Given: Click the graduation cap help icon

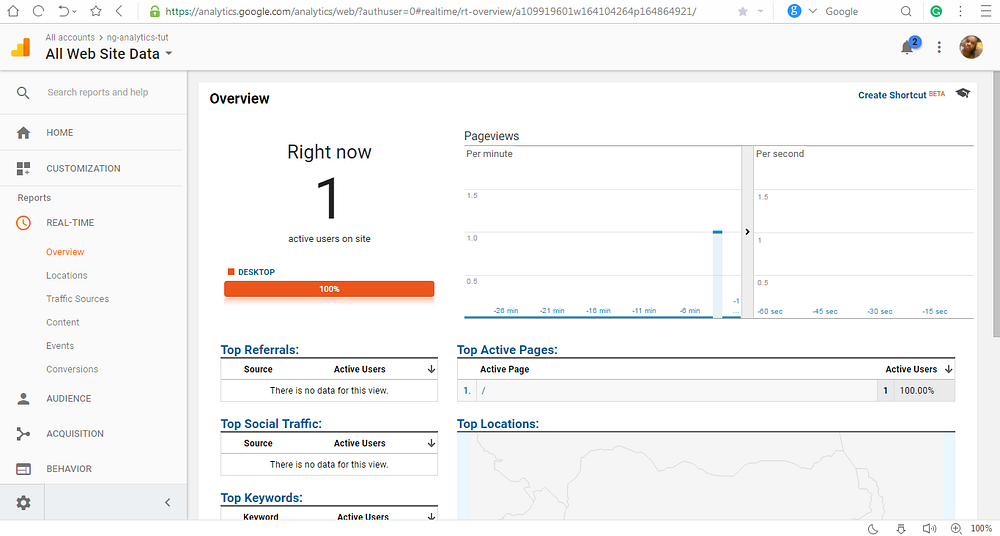Looking at the screenshot, I should pyautogui.click(x=962, y=93).
